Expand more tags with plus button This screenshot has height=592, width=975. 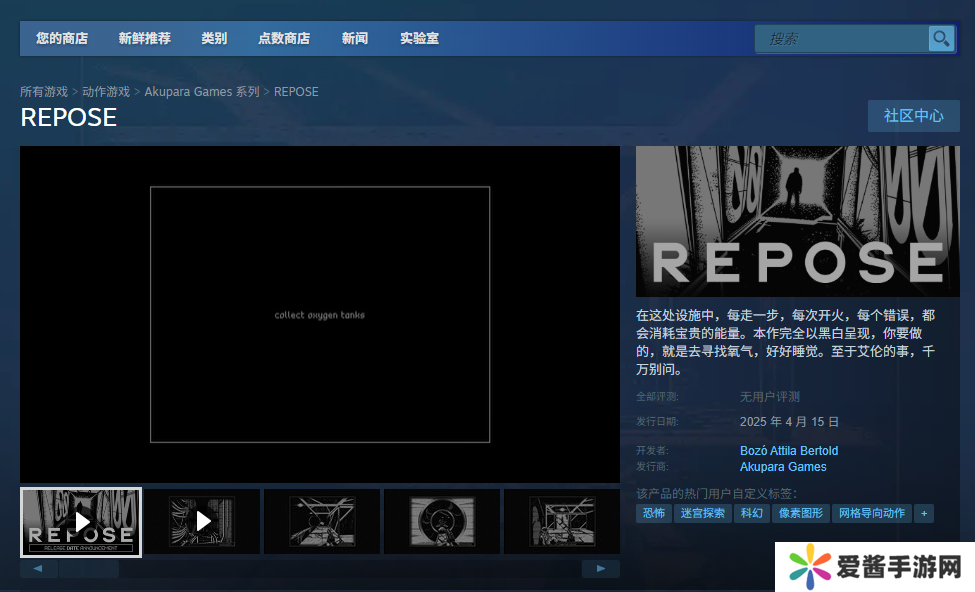pyautogui.click(x=924, y=513)
